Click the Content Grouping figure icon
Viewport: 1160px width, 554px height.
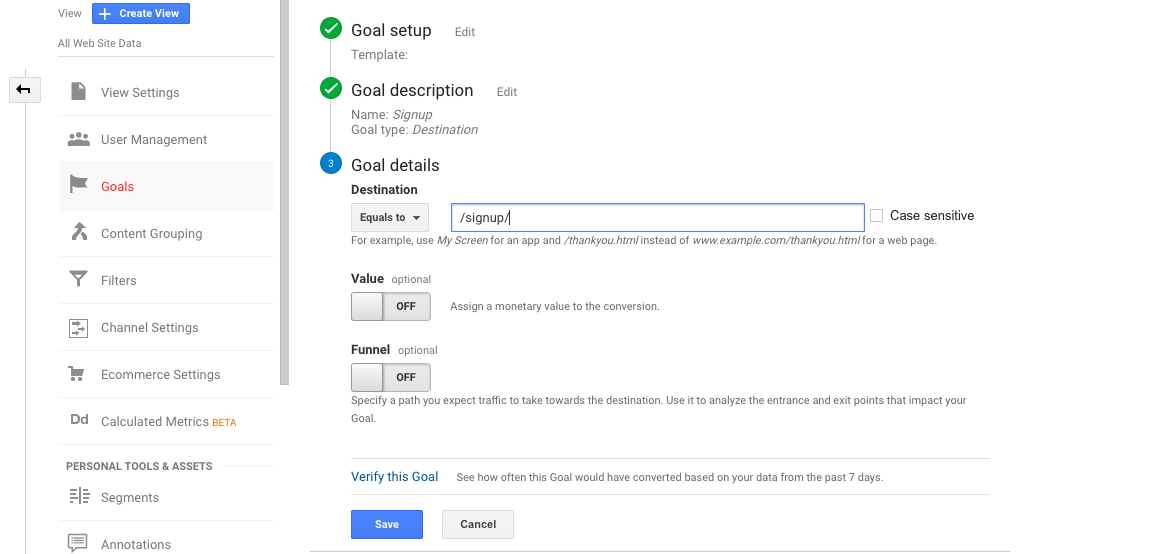[78, 233]
